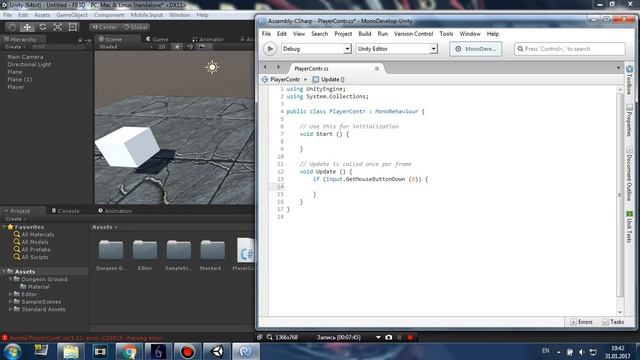The image size is (640, 360).
Task: Switch to the Game tab
Action: (x=157, y=39)
